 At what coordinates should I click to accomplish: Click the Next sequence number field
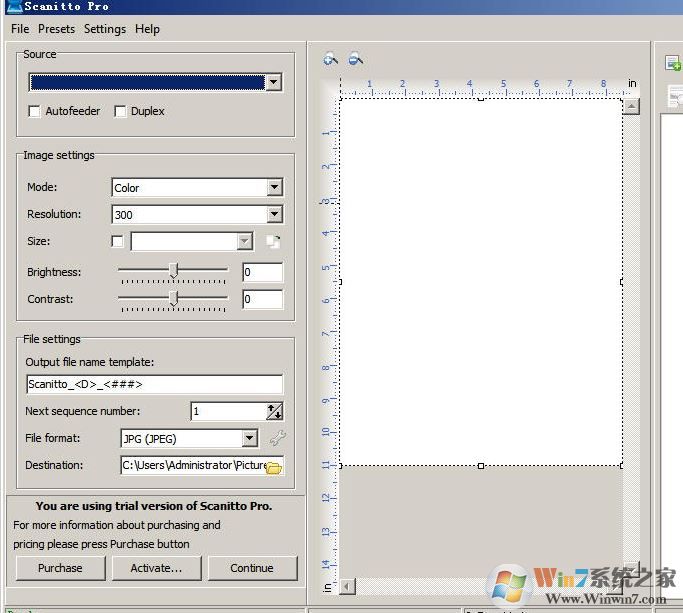tap(229, 411)
